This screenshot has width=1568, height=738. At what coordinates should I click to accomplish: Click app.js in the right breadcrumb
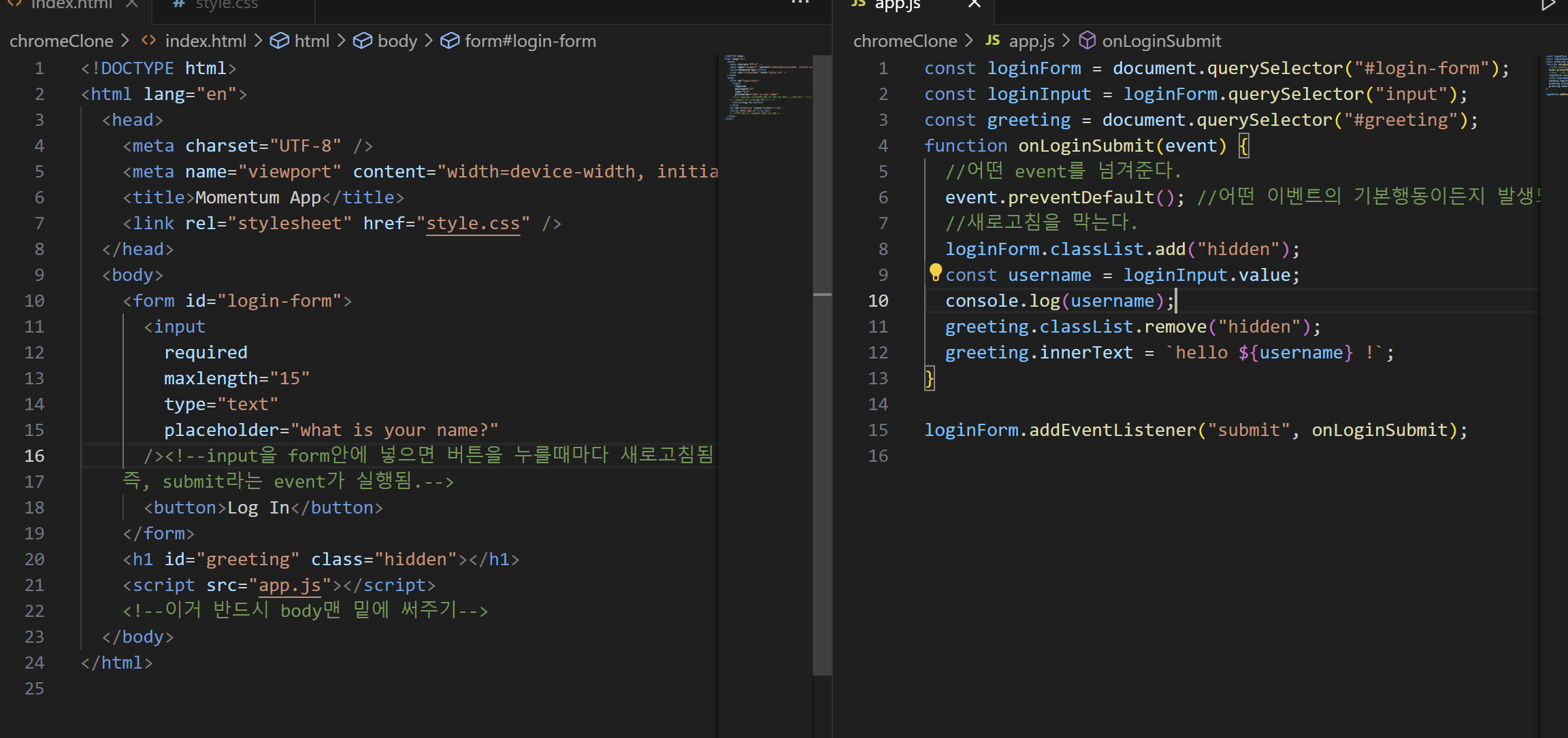click(x=1032, y=41)
